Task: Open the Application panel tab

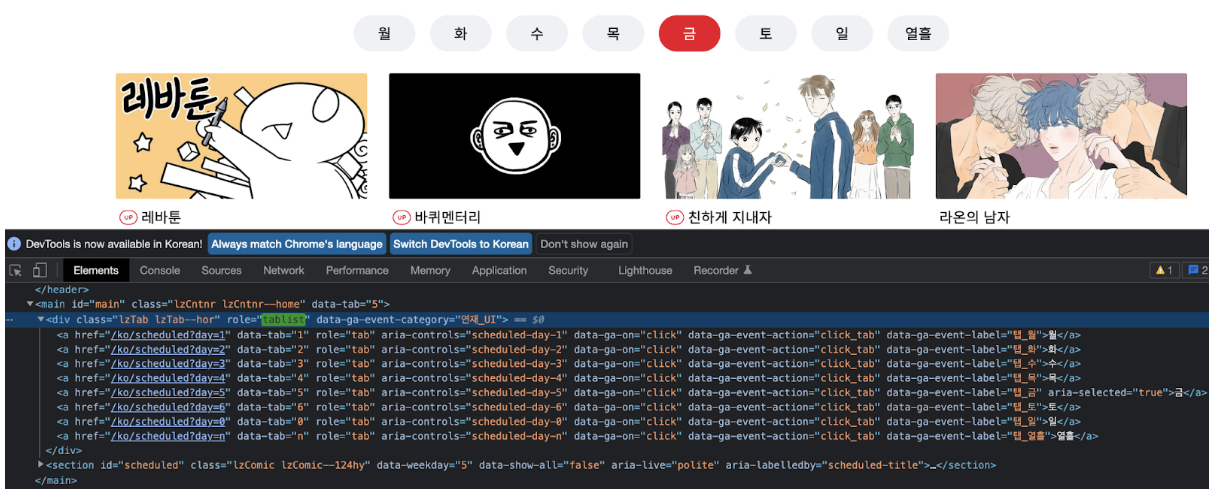Action: pyautogui.click(x=499, y=270)
